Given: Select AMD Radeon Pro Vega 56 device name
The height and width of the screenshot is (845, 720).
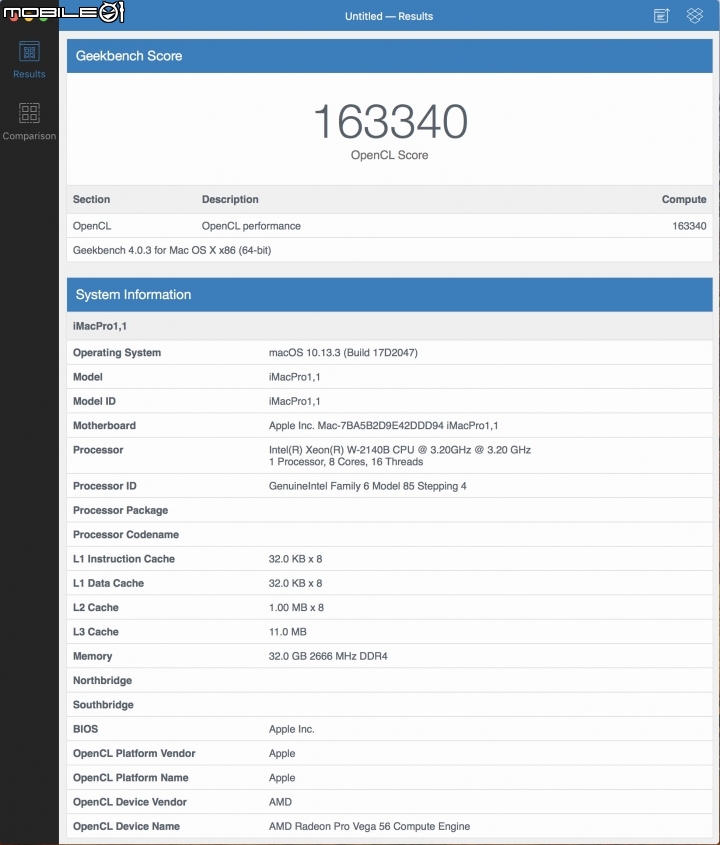Looking at the screenshot, I should [x=370, y=826].
